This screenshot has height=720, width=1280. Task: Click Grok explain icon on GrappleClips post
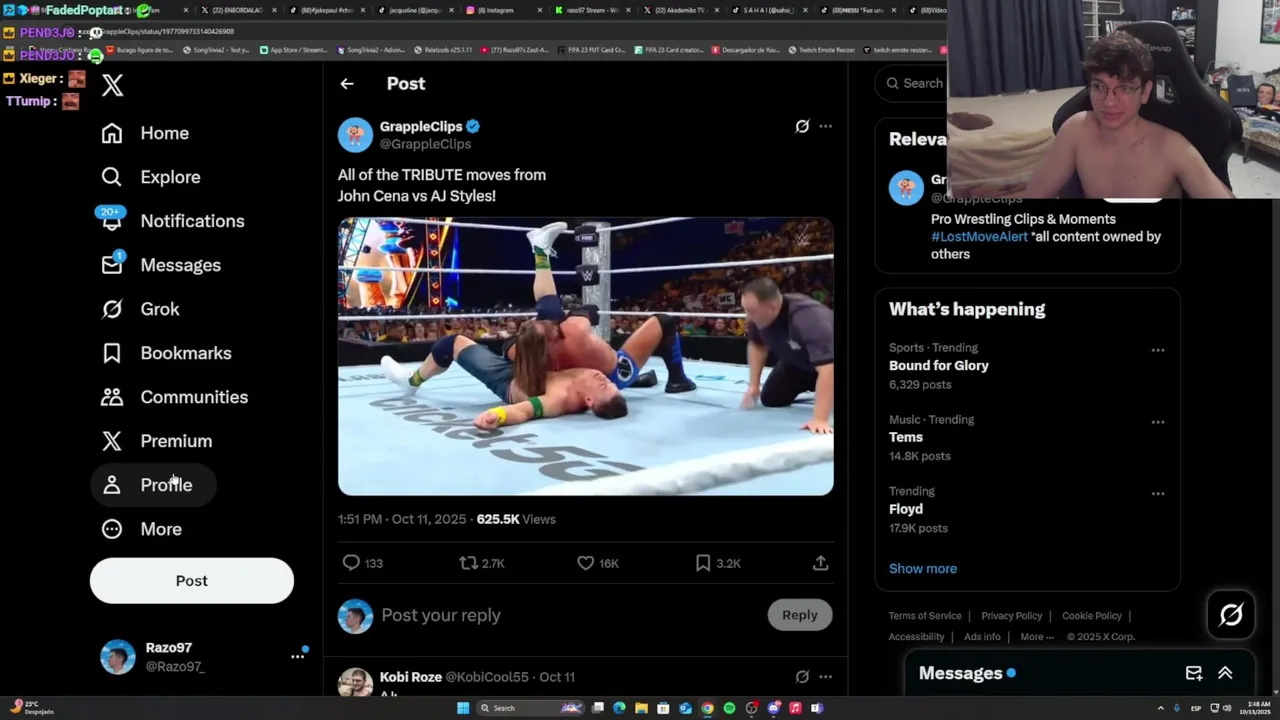pos(802,126)
